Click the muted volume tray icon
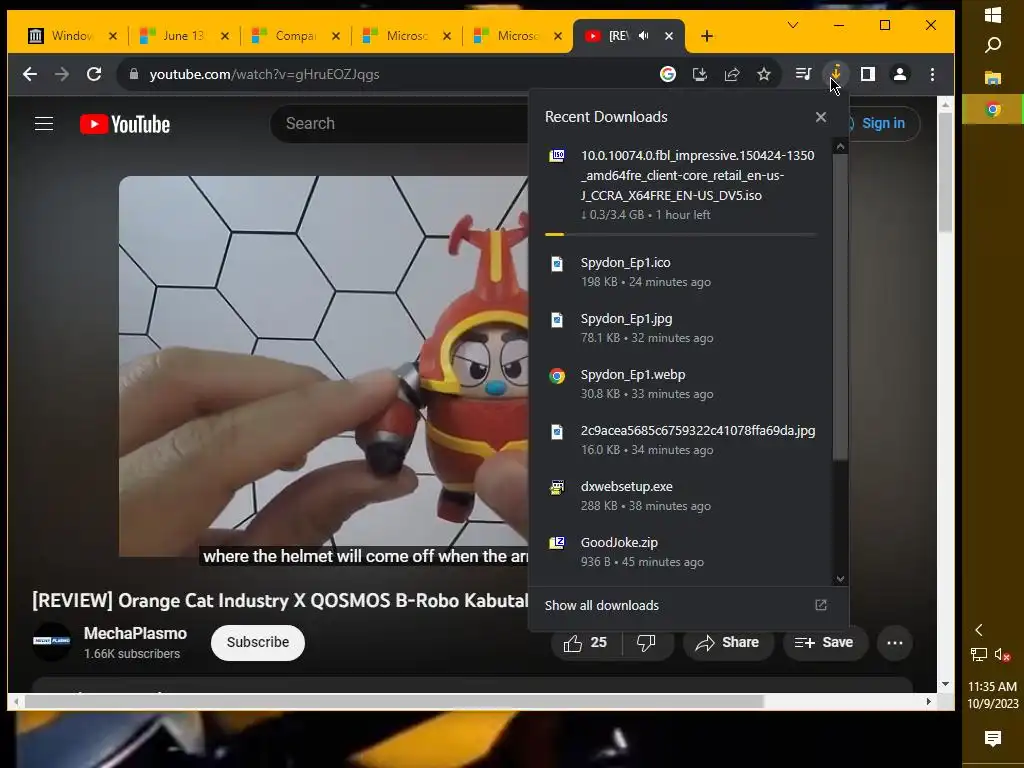The height and width of the screenshot is (768, 1024). tap(1002, 654)
